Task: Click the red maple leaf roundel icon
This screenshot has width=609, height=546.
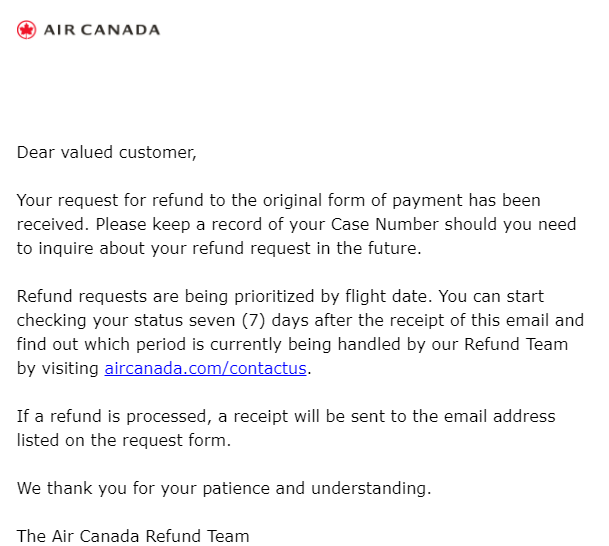Action: pyautogui.click(x=26, y=30)
